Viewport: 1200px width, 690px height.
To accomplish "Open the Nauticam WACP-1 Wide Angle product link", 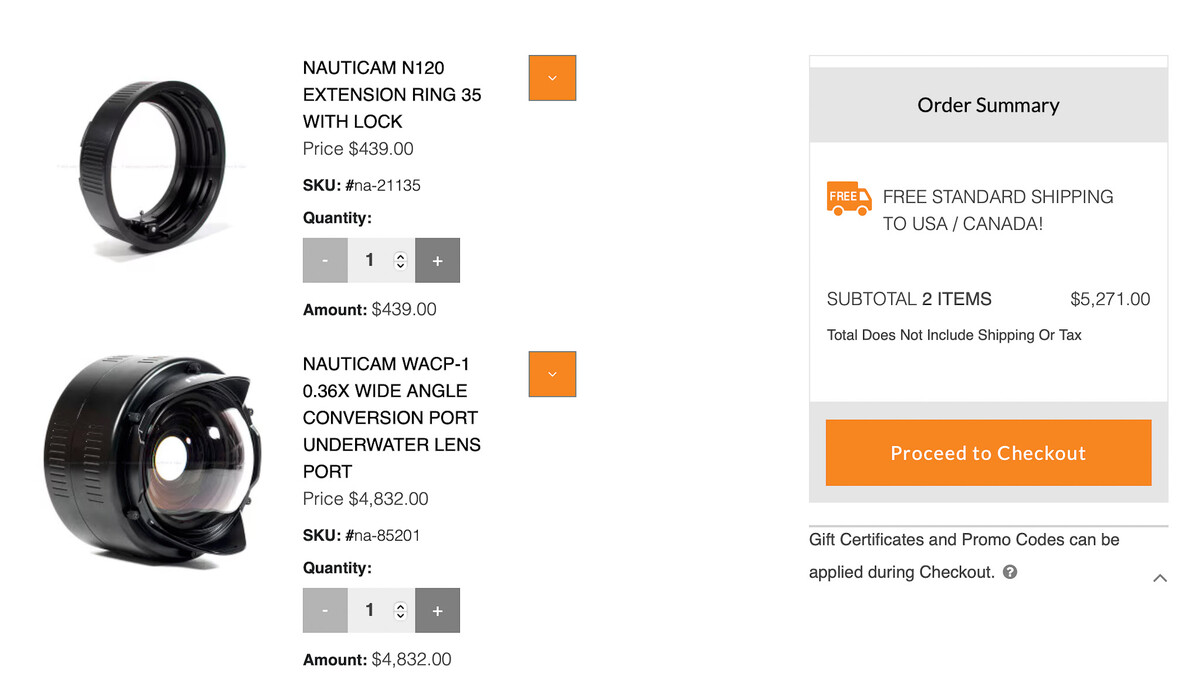I will click(392, 417).
